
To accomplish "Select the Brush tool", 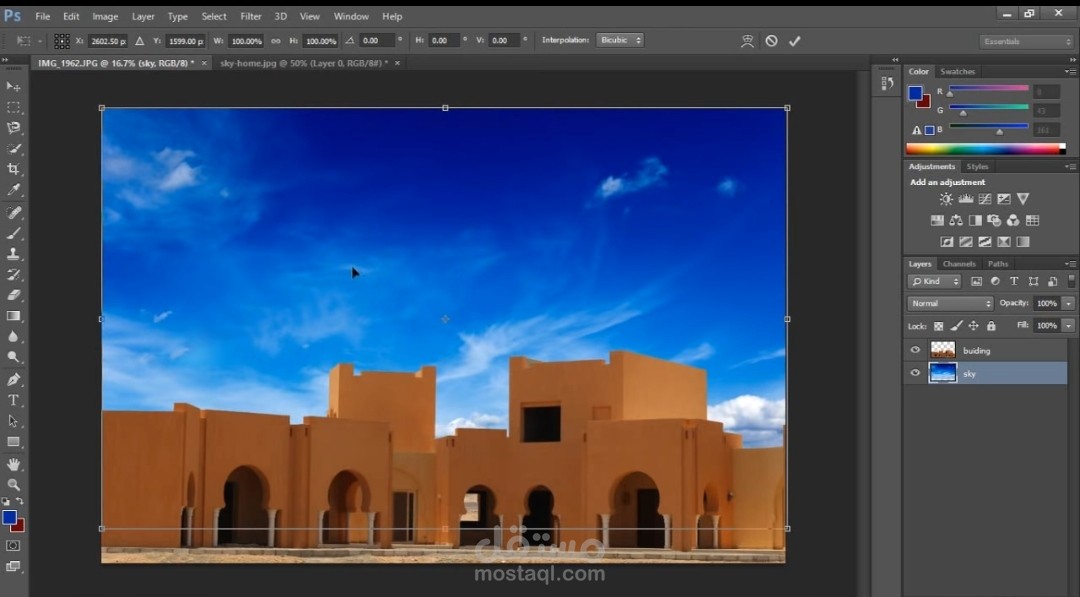I will click(x=13, y=233).
